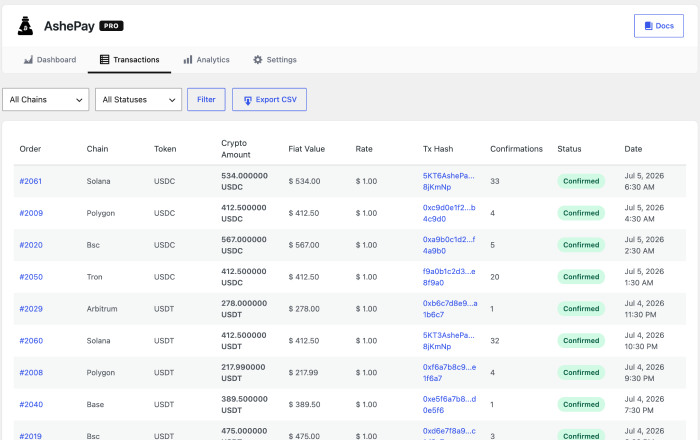Open order #2019
700x440 pixels.
point(31,436)
